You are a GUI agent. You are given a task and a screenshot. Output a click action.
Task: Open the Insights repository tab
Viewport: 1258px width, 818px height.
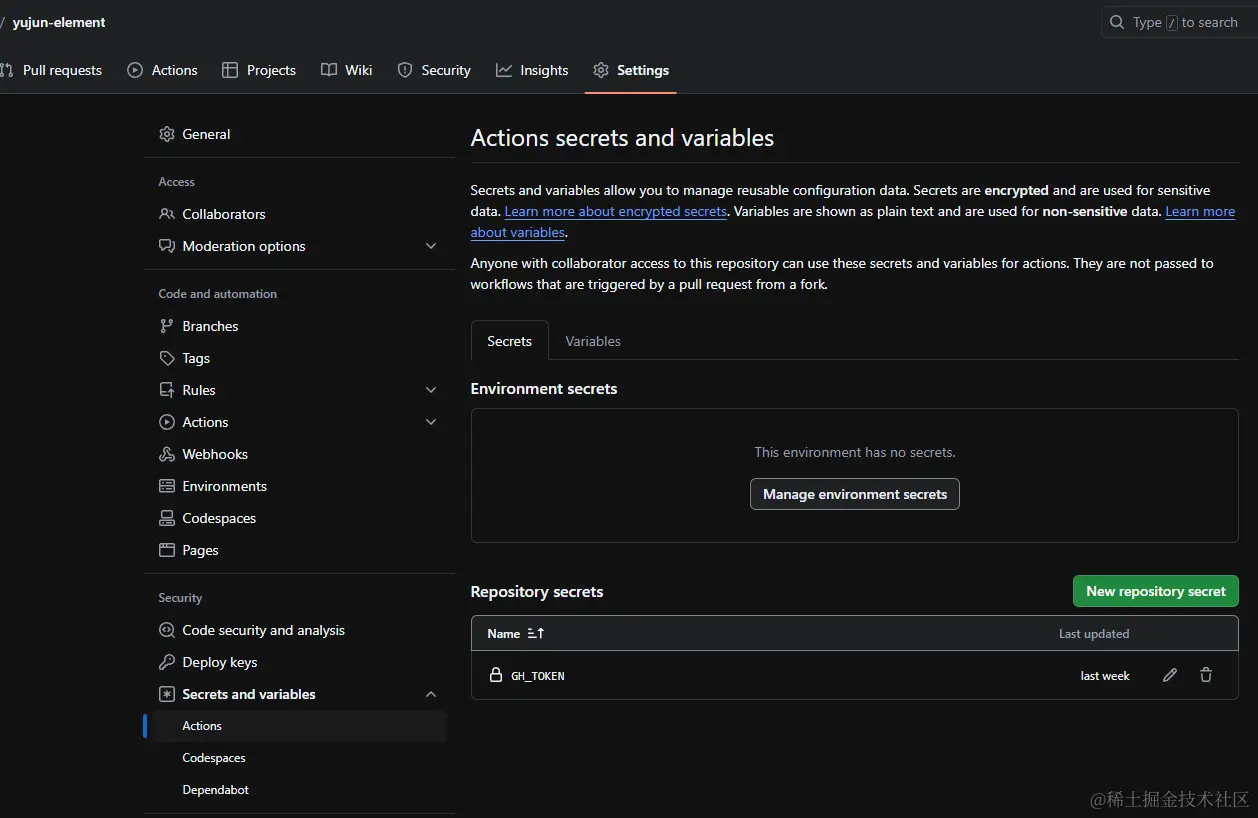(x=532, y=70)
